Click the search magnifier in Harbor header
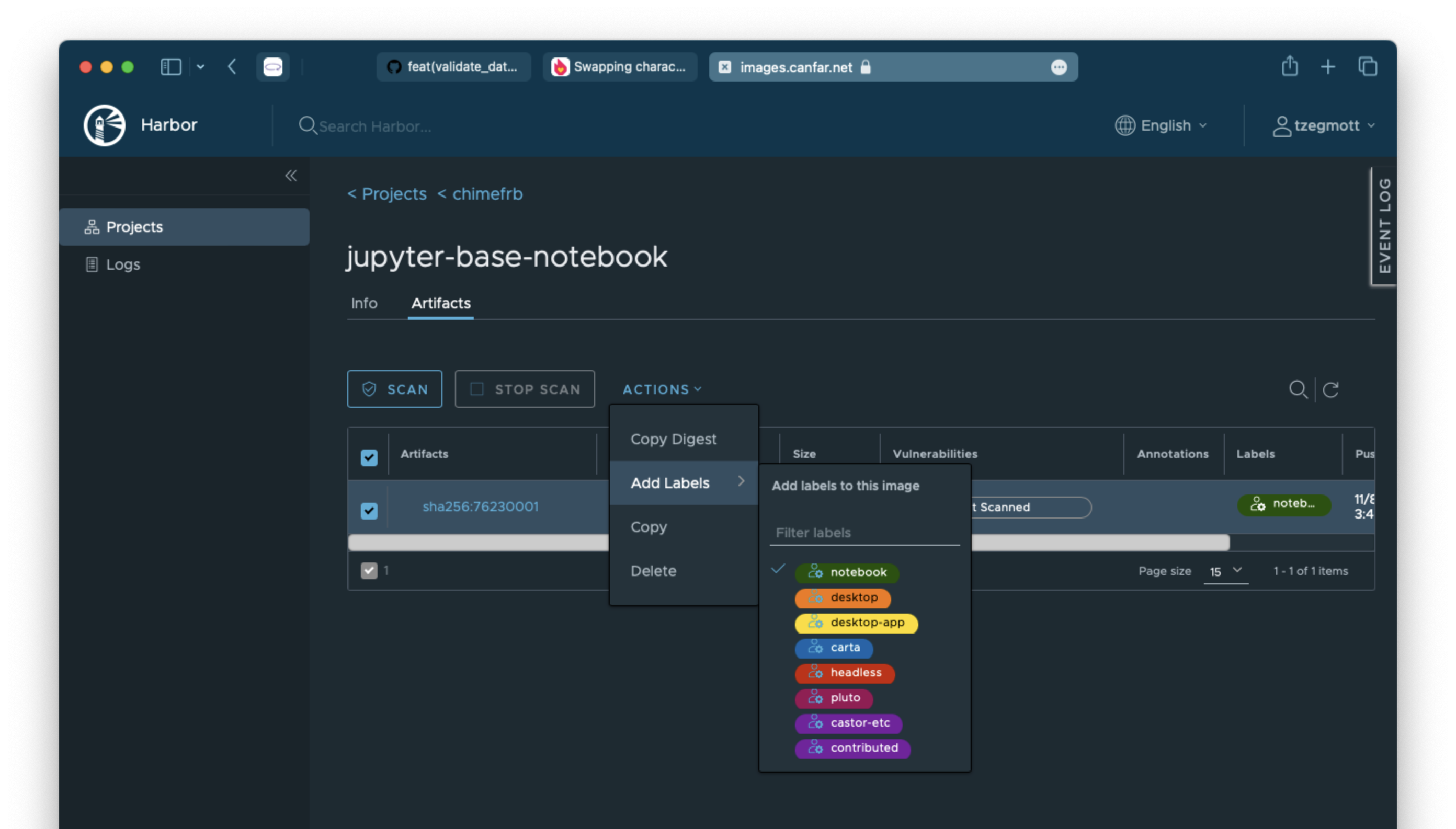 click(x=308, y=125)
